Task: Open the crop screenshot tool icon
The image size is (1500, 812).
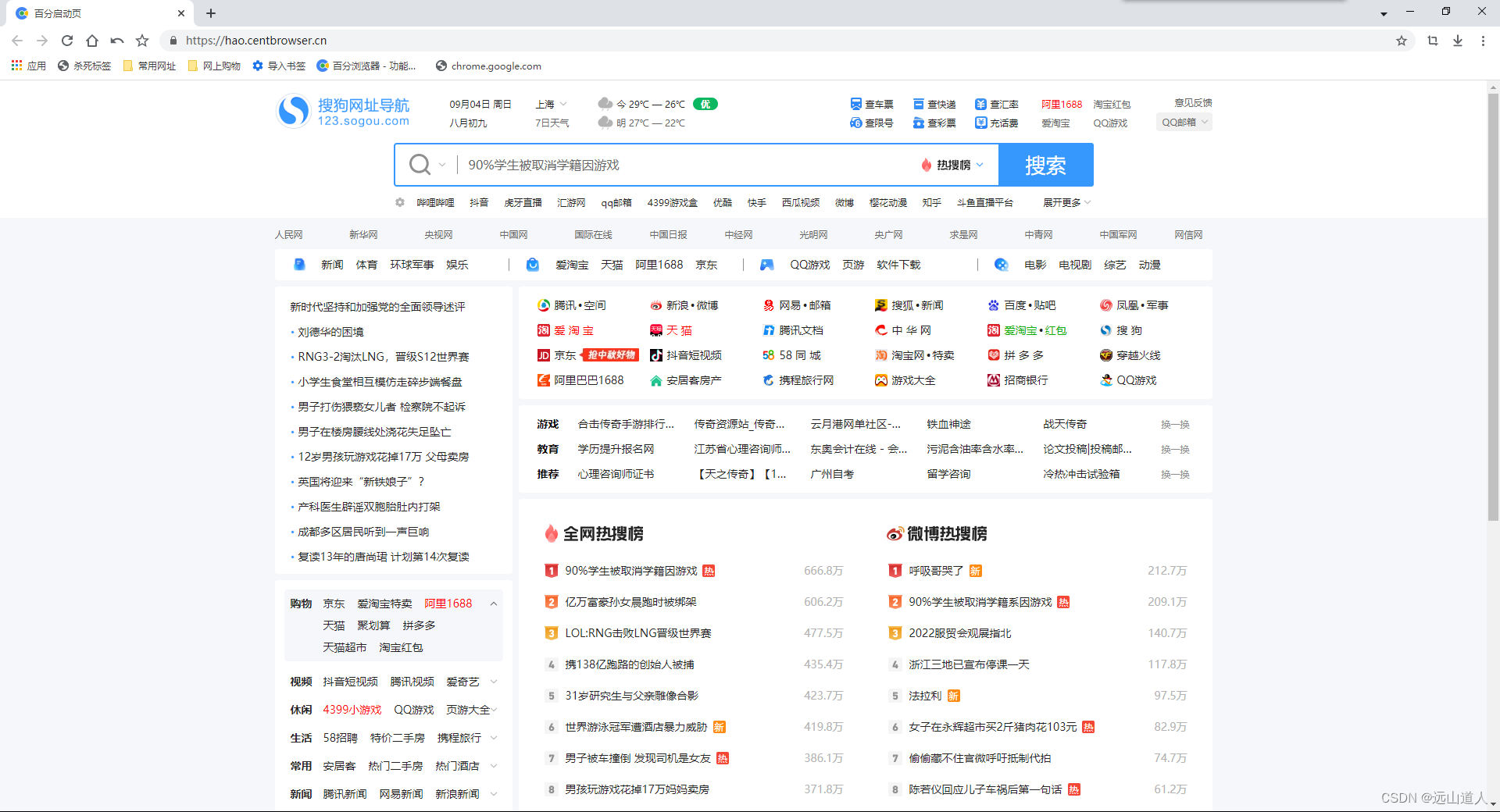Action: click(1433, 41)
